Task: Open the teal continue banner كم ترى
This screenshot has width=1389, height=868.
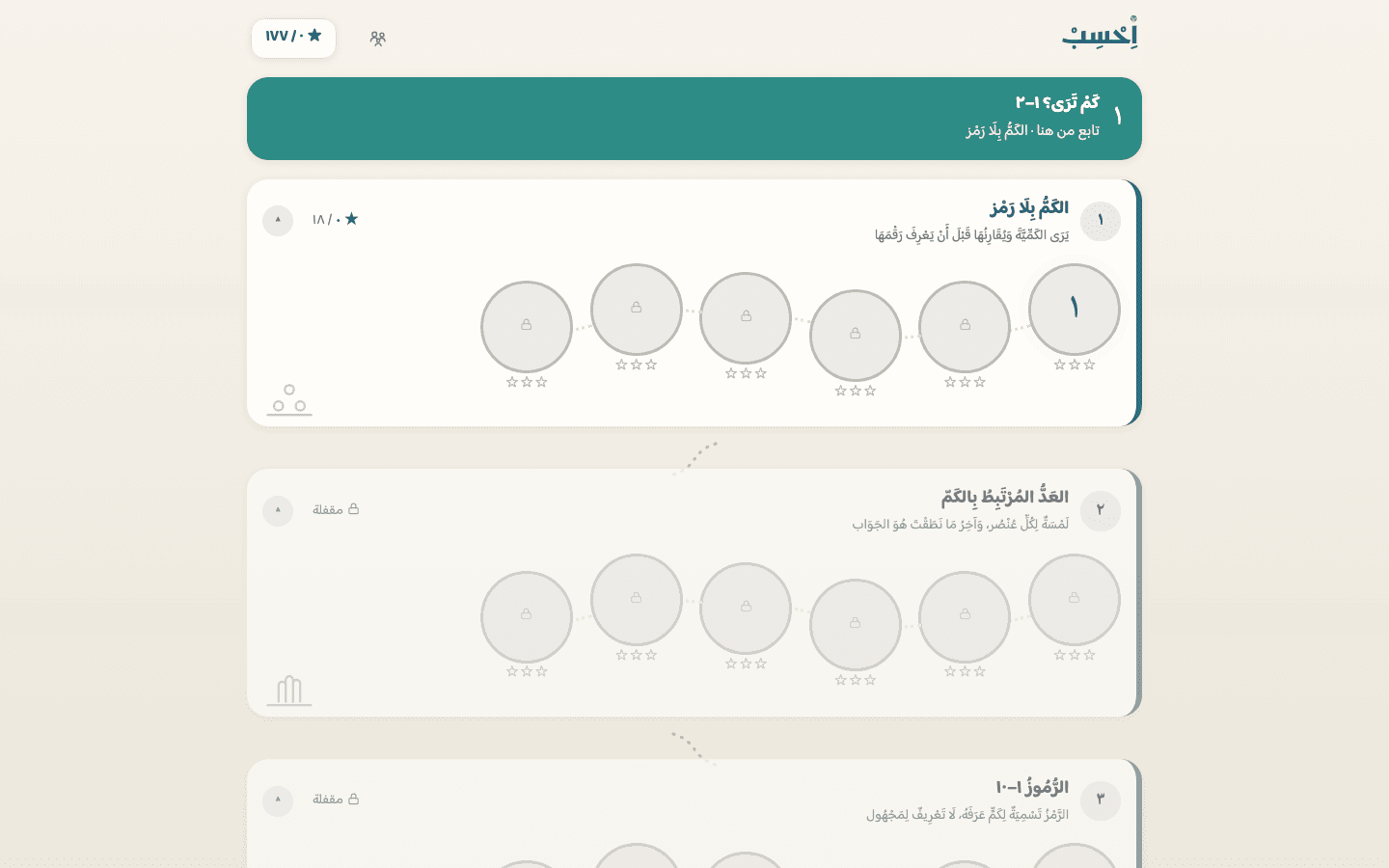Action: coord(694,119)
